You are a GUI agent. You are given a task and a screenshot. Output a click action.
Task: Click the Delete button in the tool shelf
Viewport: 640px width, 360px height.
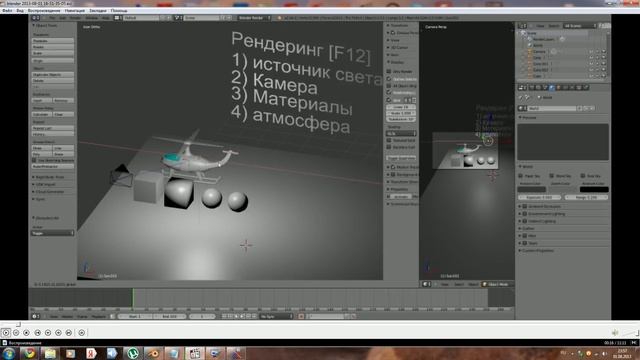(53, 81)
